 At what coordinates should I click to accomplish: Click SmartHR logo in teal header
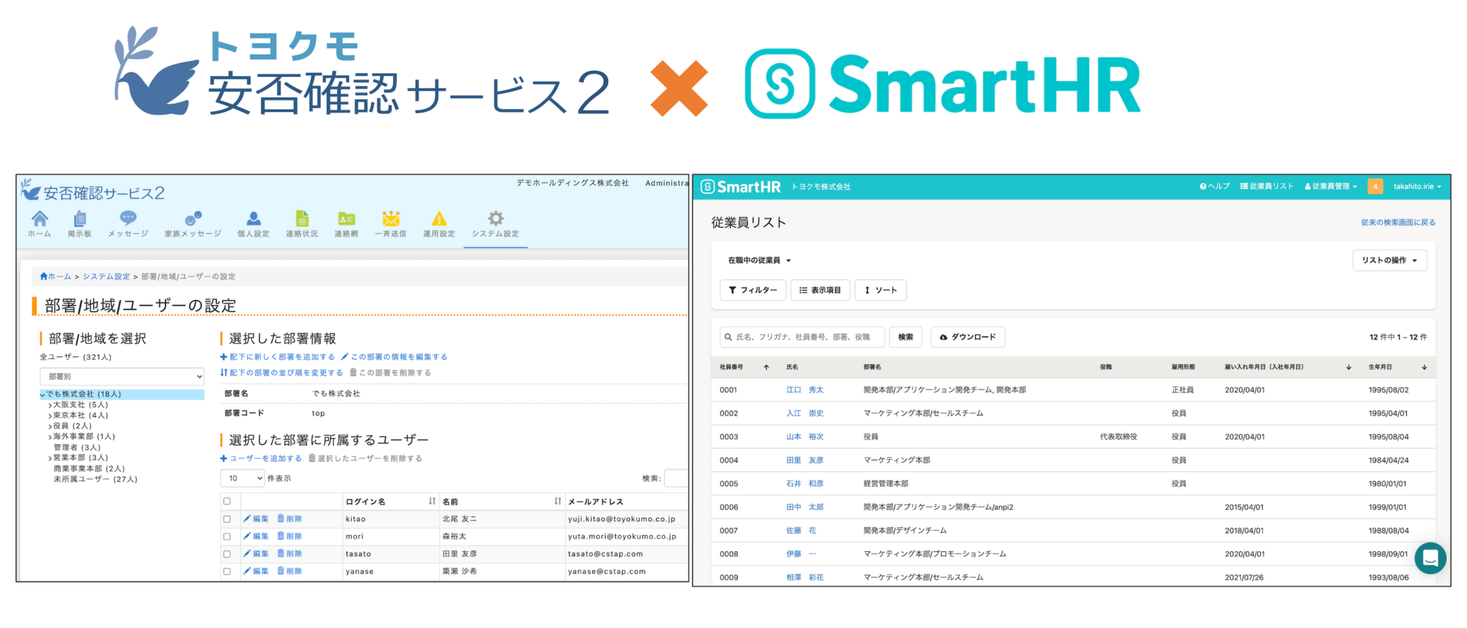click(740, 186)
